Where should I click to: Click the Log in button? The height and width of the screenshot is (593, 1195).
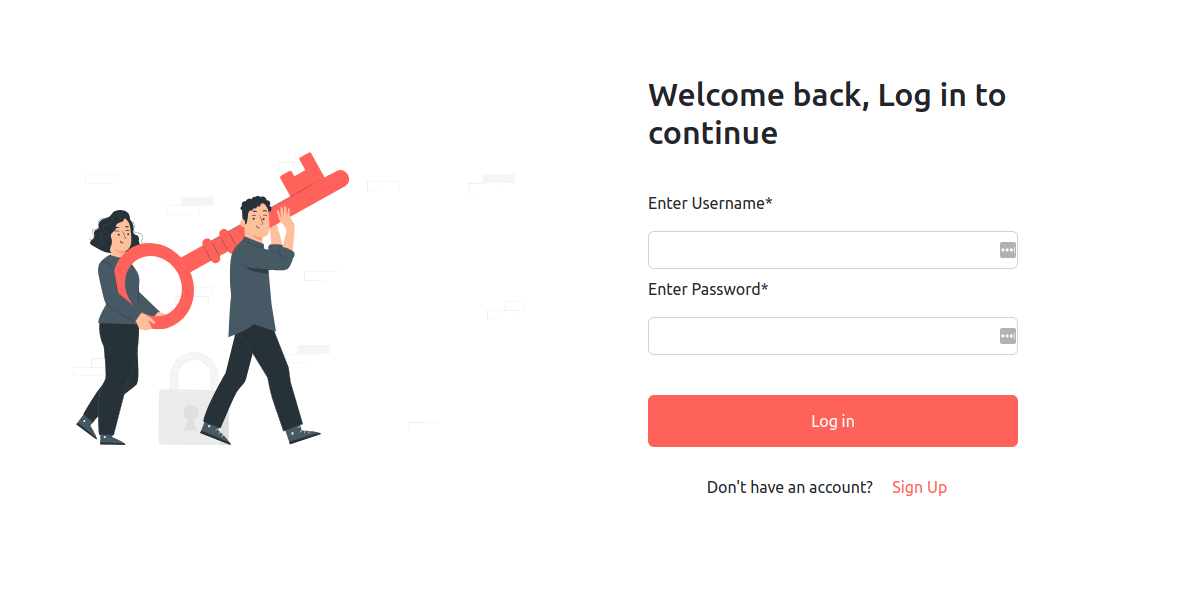coord(832,421)
